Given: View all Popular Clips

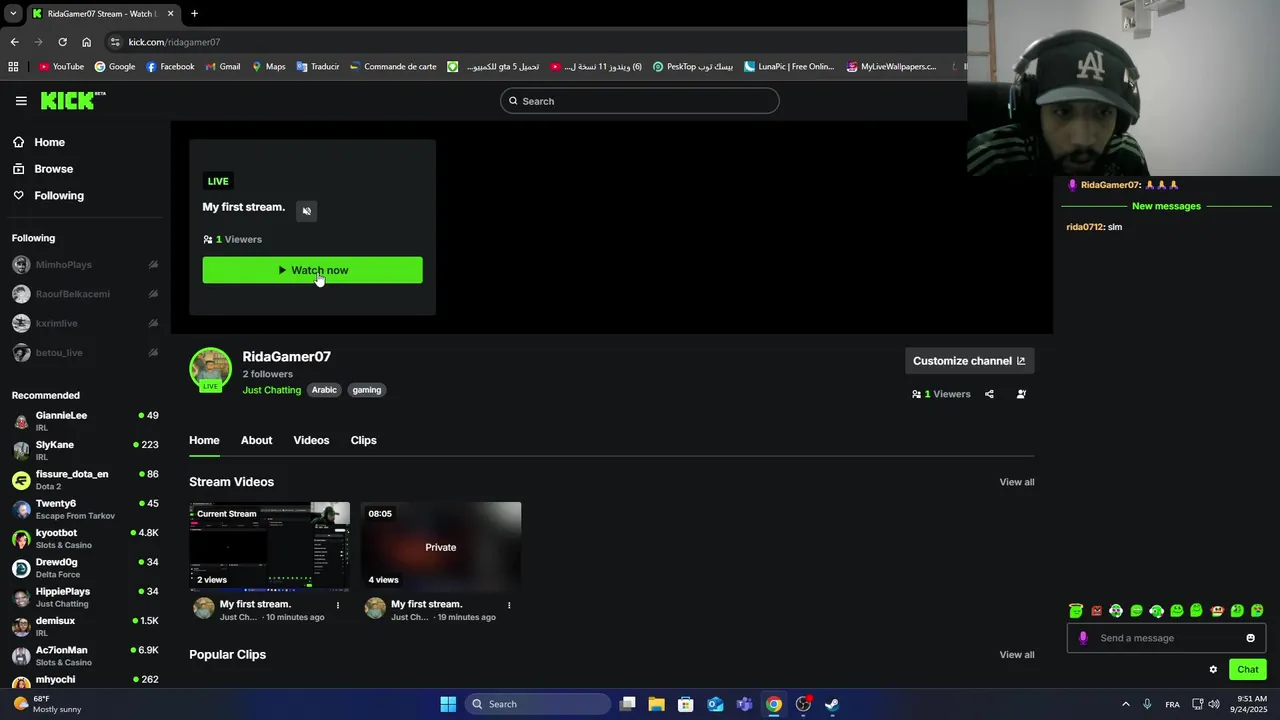Looking at the screenshot, I should click(x=1017, y=655).
